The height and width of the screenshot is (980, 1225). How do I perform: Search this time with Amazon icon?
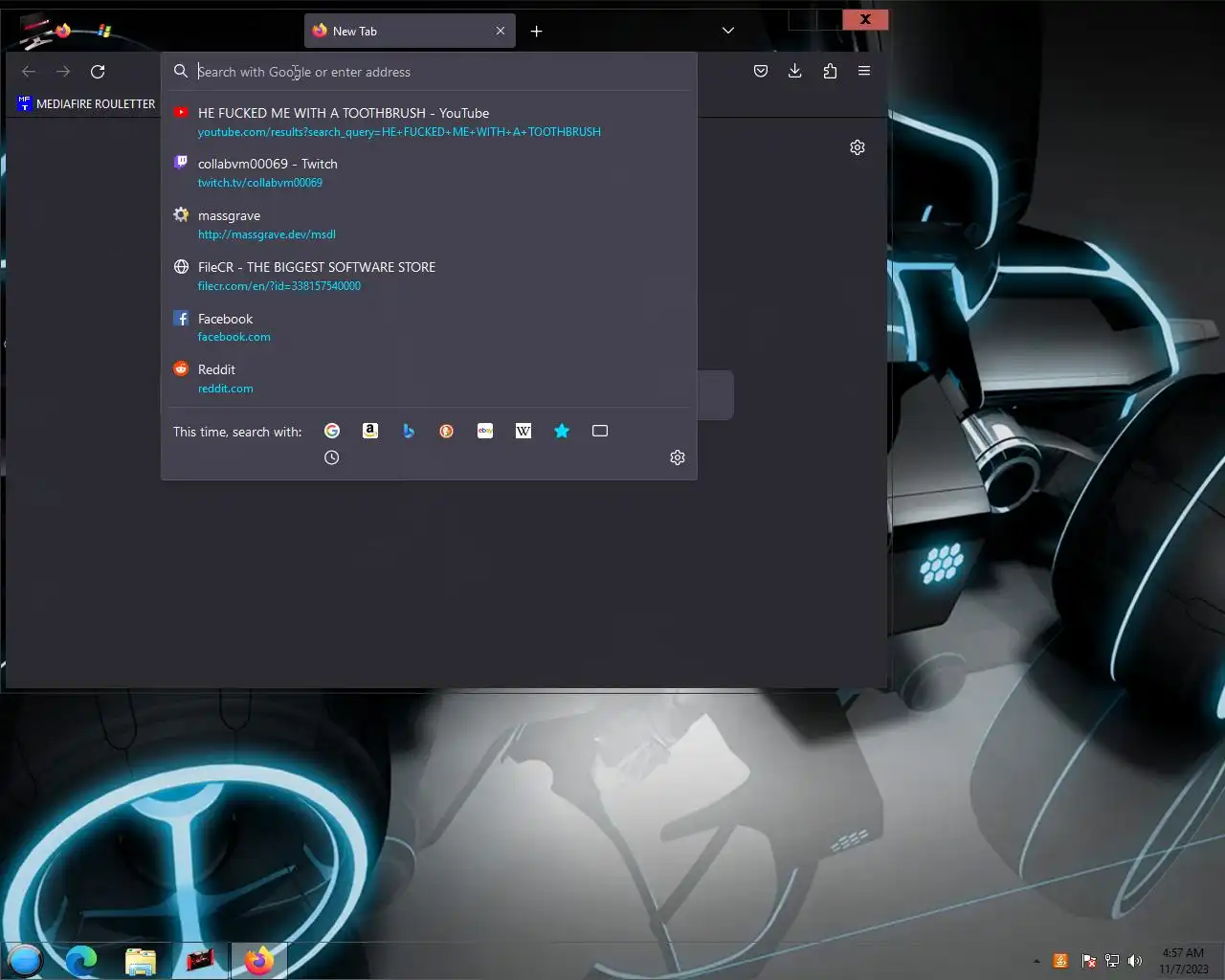[x=370, y=432]
